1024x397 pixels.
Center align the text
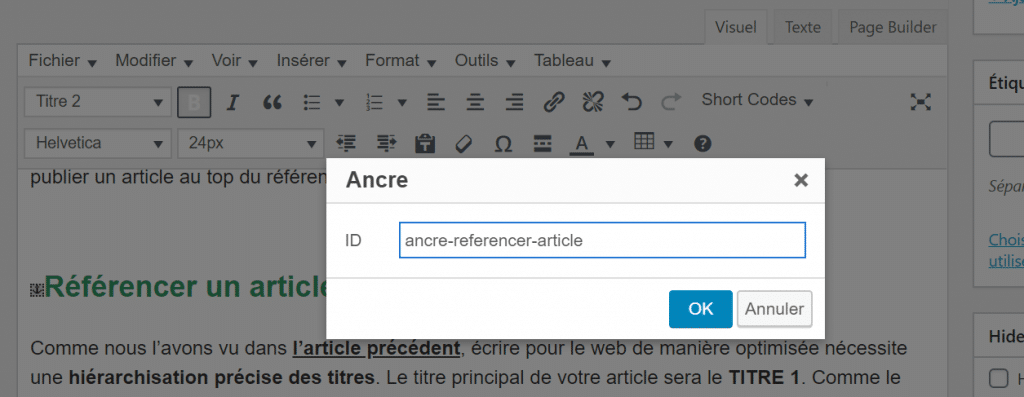(x=475, y=102)
